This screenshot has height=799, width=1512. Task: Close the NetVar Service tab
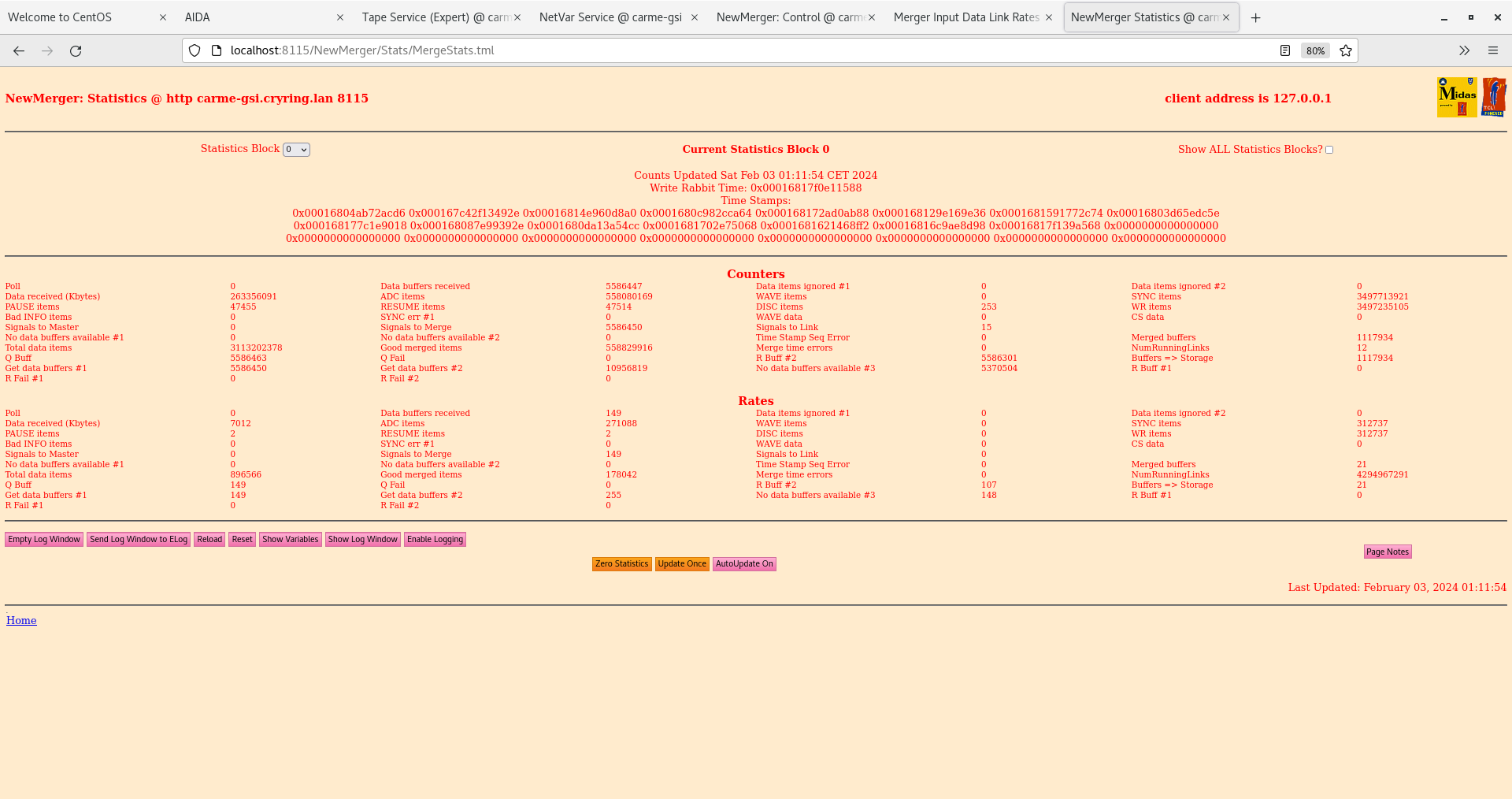click(695, 17)
